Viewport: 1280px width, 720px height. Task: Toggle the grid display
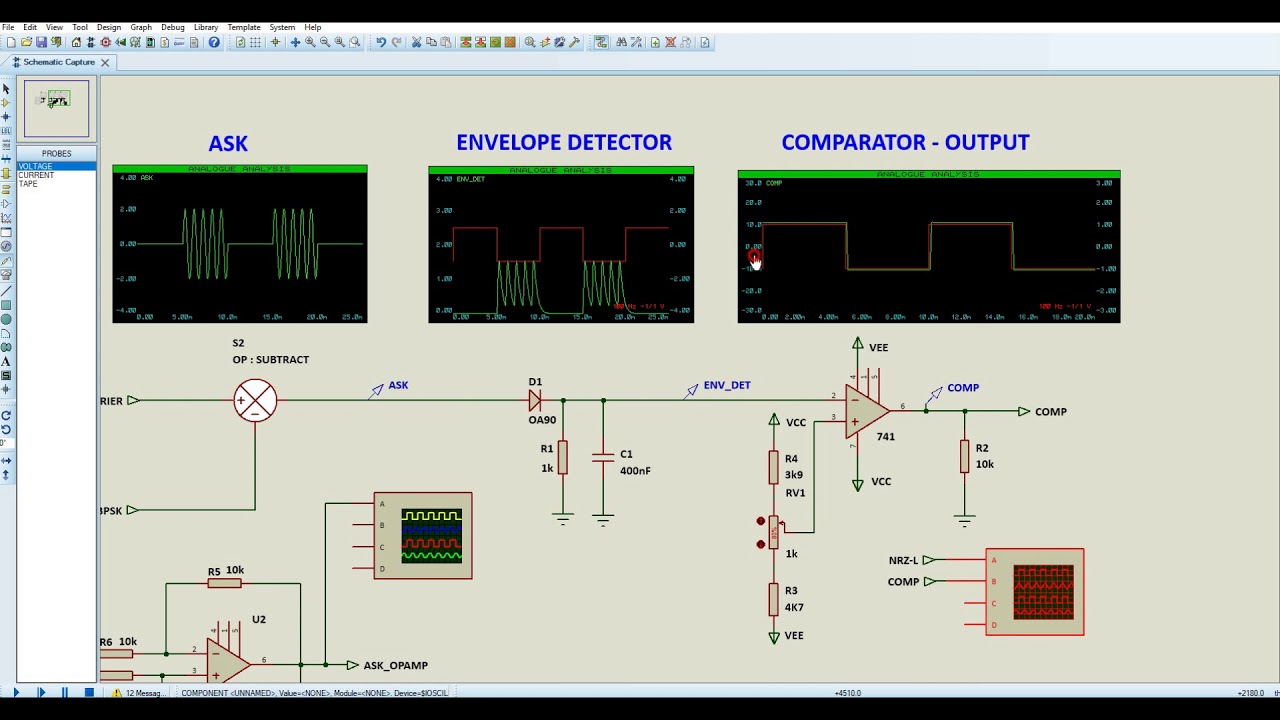(x=255, y=42)
